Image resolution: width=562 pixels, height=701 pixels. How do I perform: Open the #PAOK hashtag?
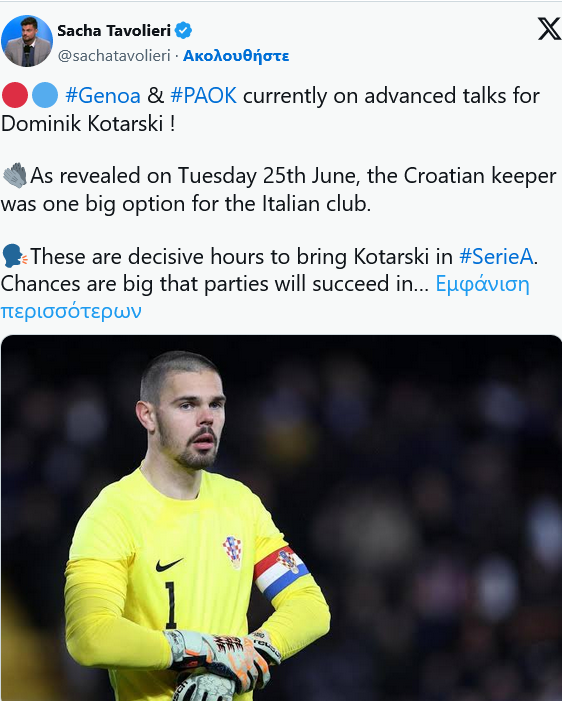click(203, 96)
